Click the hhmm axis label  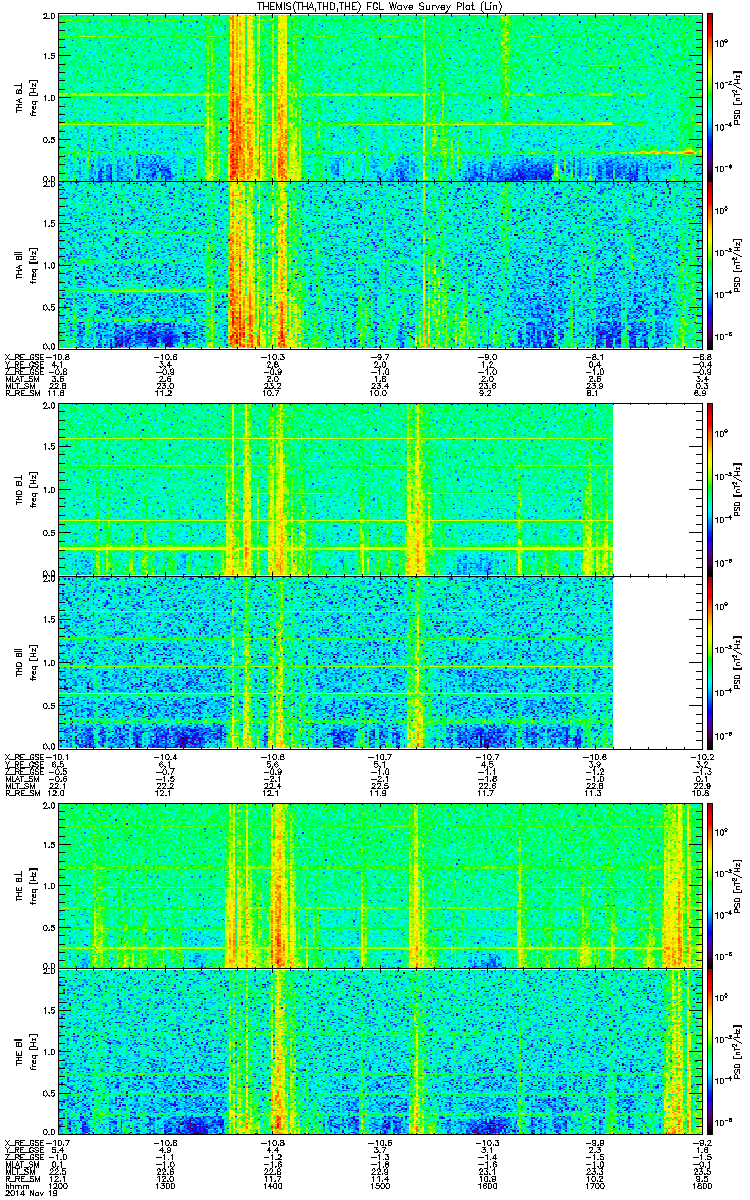pos(15,1187)
